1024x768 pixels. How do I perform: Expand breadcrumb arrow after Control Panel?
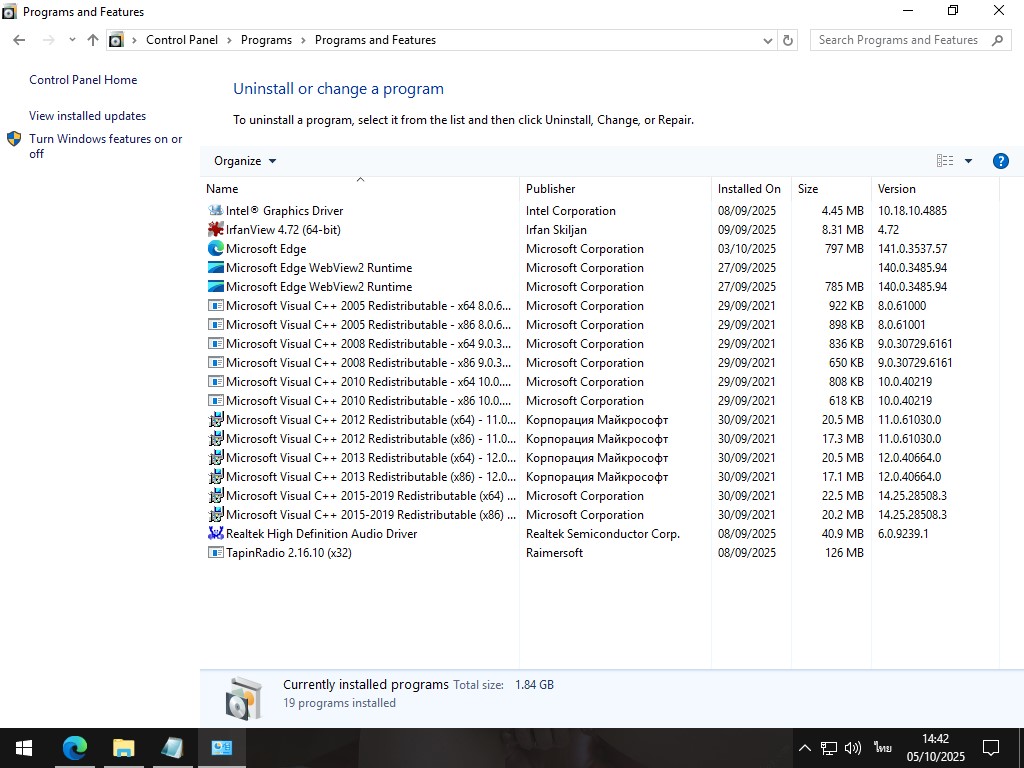(229, 40)
